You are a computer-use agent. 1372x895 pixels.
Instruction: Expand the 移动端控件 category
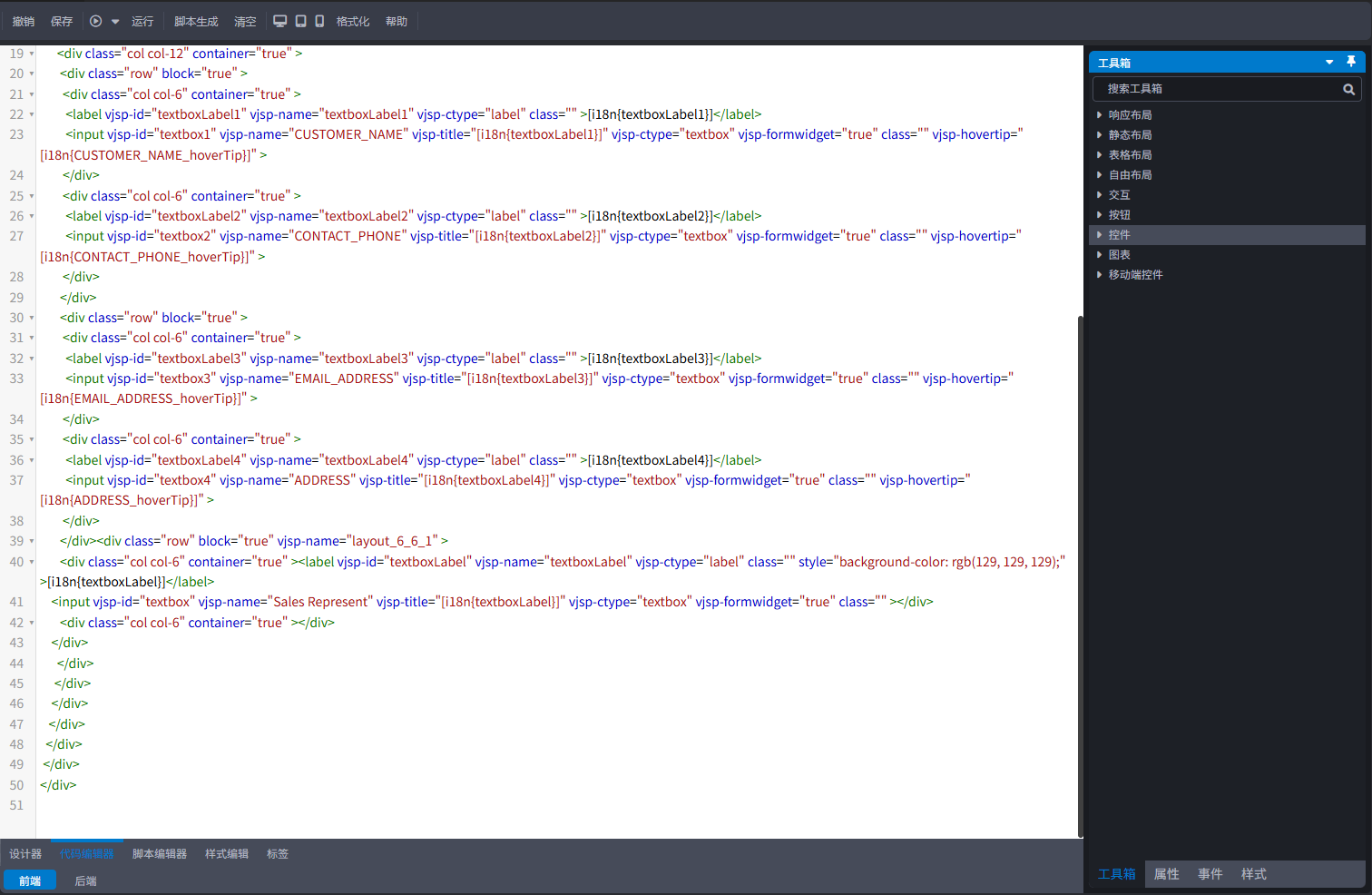[x=1135, y=275]
